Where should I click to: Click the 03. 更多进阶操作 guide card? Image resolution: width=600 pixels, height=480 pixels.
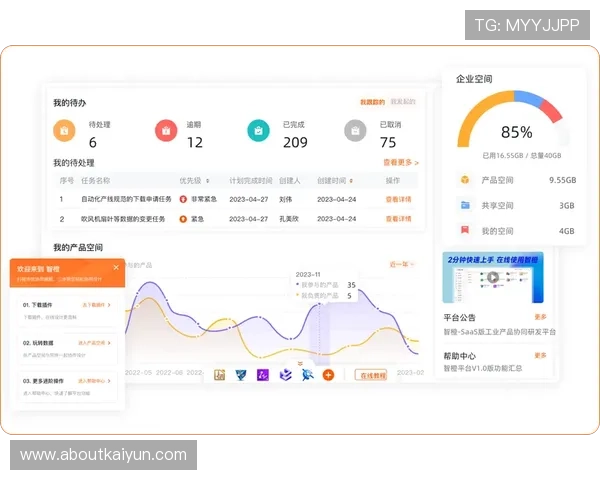[x=67, y=387]
